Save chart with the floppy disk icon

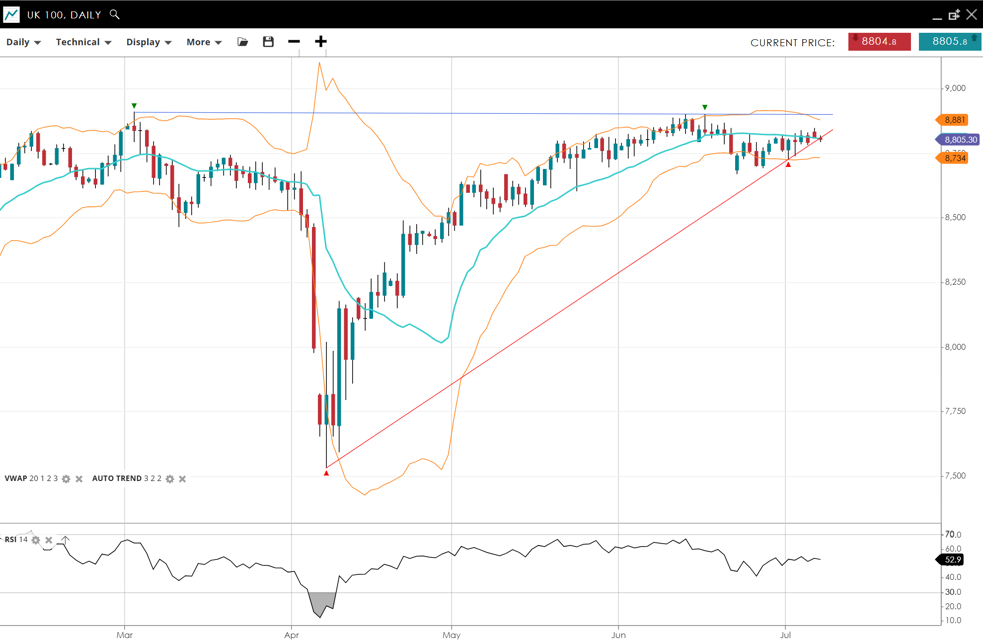pyautogui.click(x=268, y=42)
